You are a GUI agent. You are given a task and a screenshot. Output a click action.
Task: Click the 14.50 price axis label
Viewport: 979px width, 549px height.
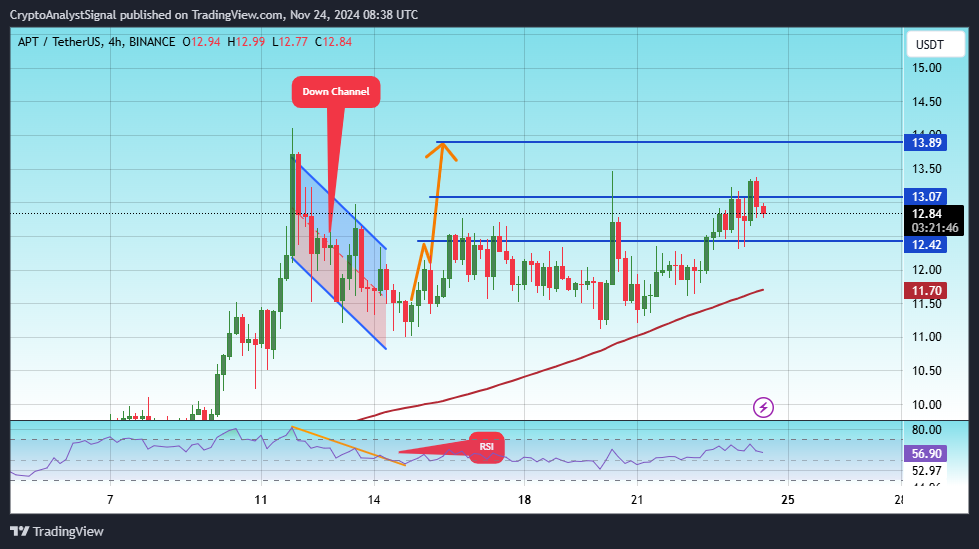[x=927, y=102]
